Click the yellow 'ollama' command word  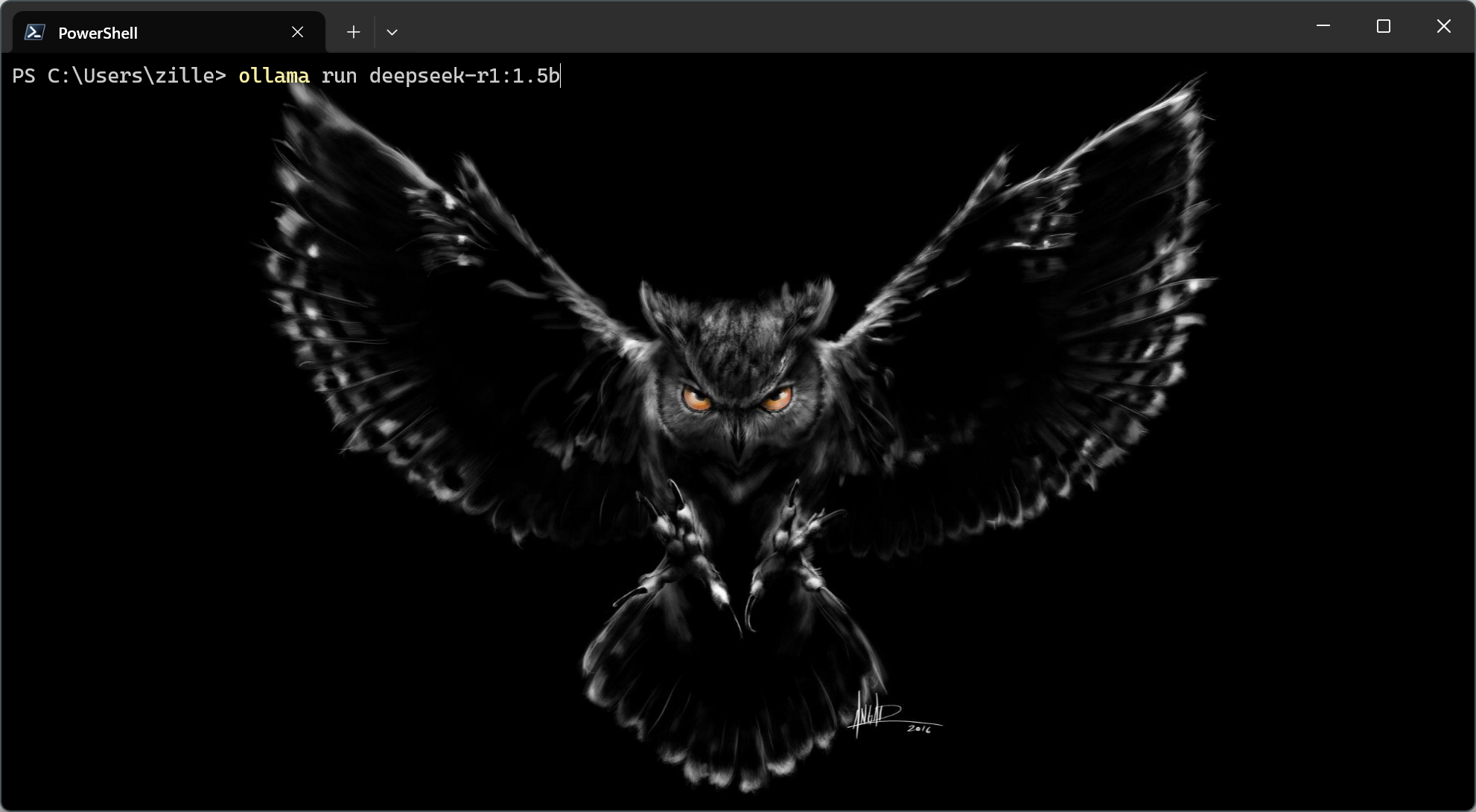point(273,76)
